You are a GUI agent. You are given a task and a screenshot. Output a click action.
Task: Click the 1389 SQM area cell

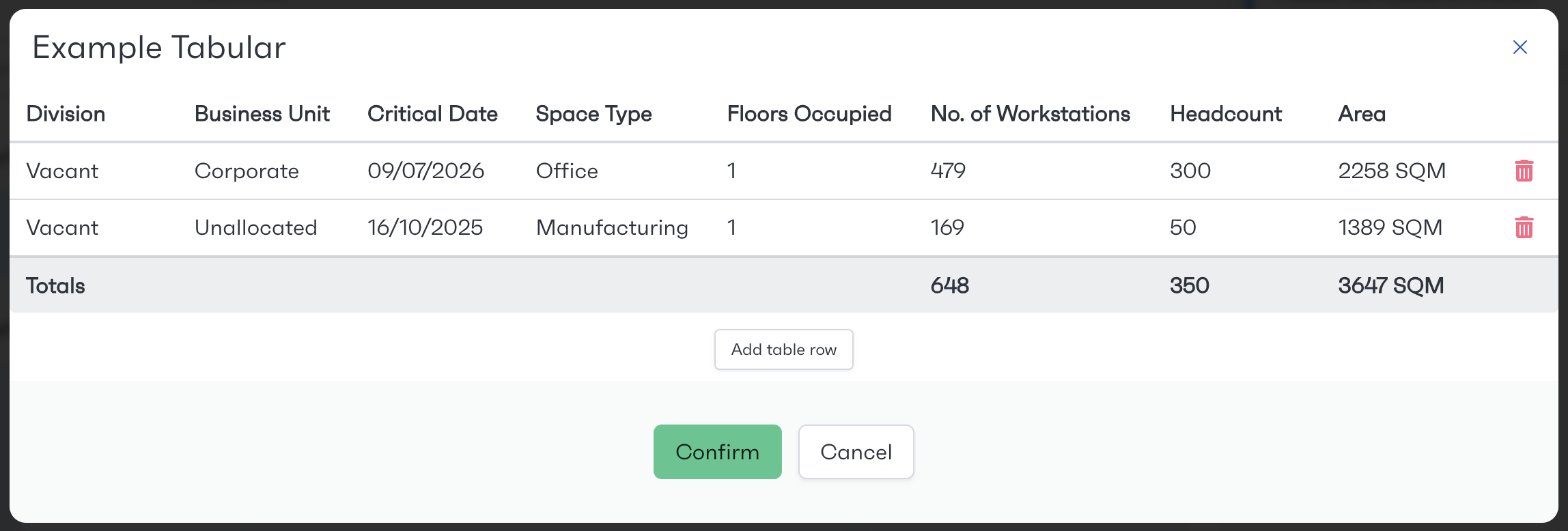click(1390, 227)
